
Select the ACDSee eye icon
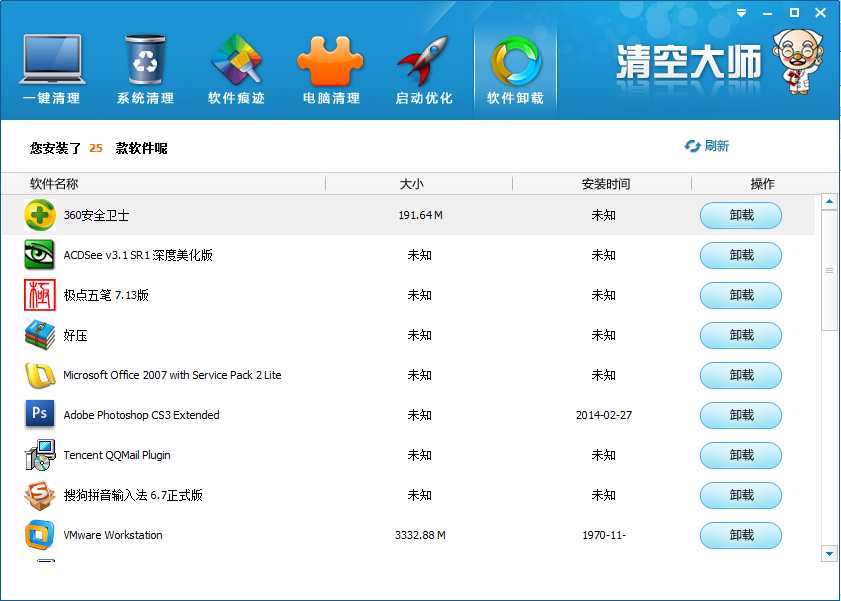tap(40, 255)
